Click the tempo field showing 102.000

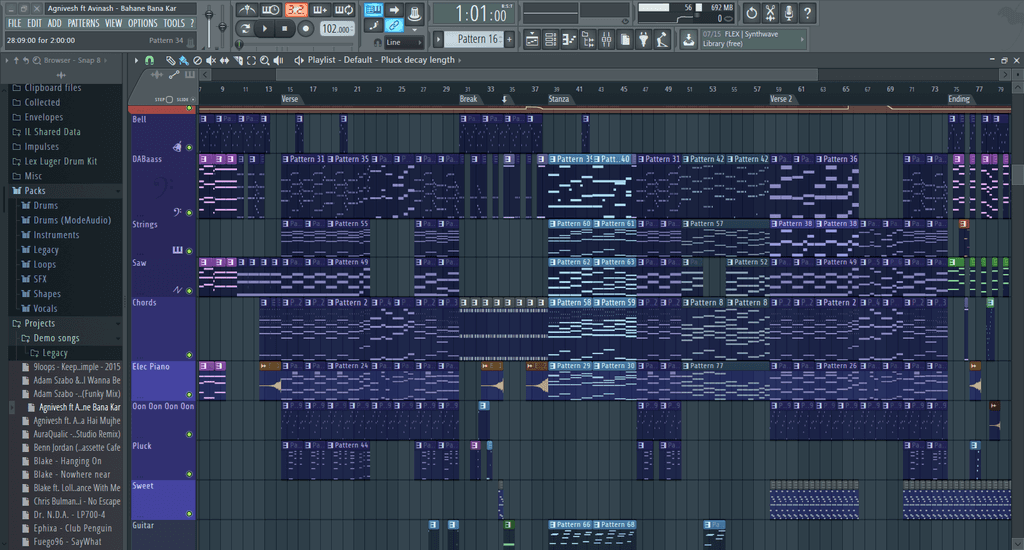tap(337, 29)
